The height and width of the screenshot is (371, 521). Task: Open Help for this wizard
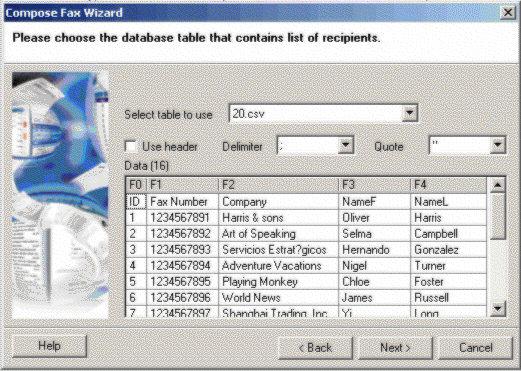tap(49, 346)
